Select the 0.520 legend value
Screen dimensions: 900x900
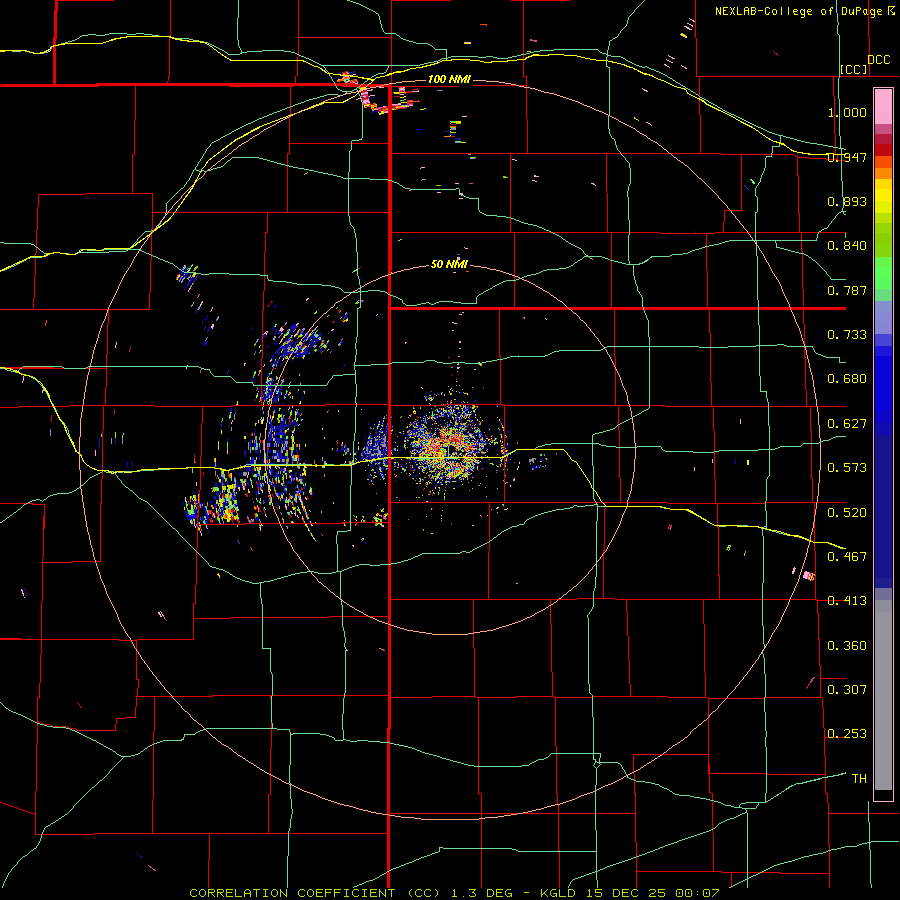847,512
